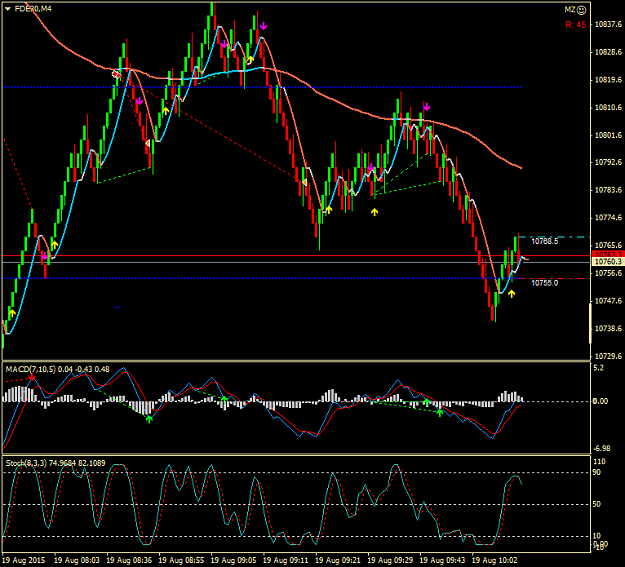Click the 10792.6 price axis value
This screenshot has width=625, height=567.
pyautogui.click(x=608, y=162)
